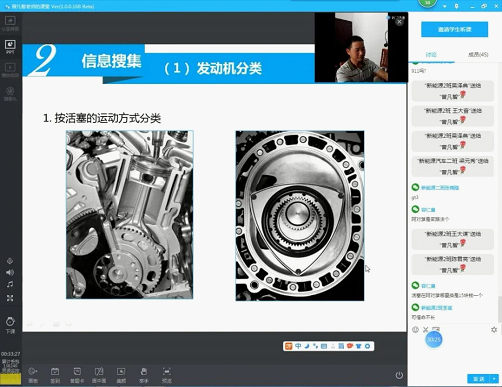Click the blue invite students button
The image size is (502, 387).
click(455, 29)
